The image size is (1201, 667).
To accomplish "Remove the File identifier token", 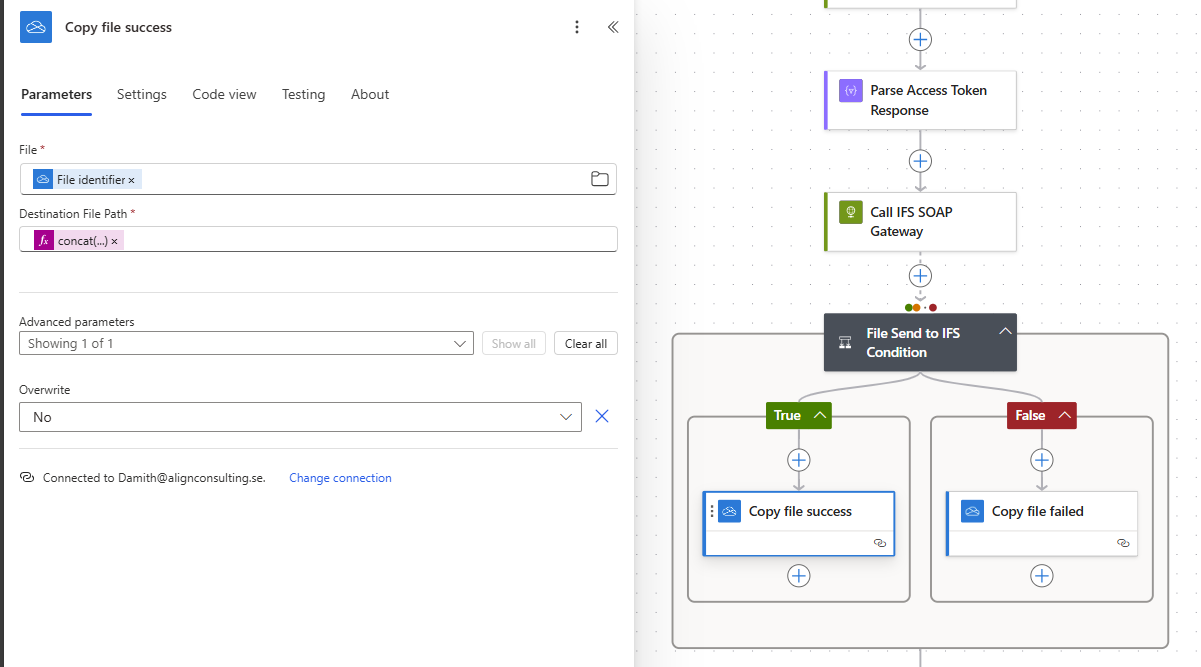I will click(131, 180).
